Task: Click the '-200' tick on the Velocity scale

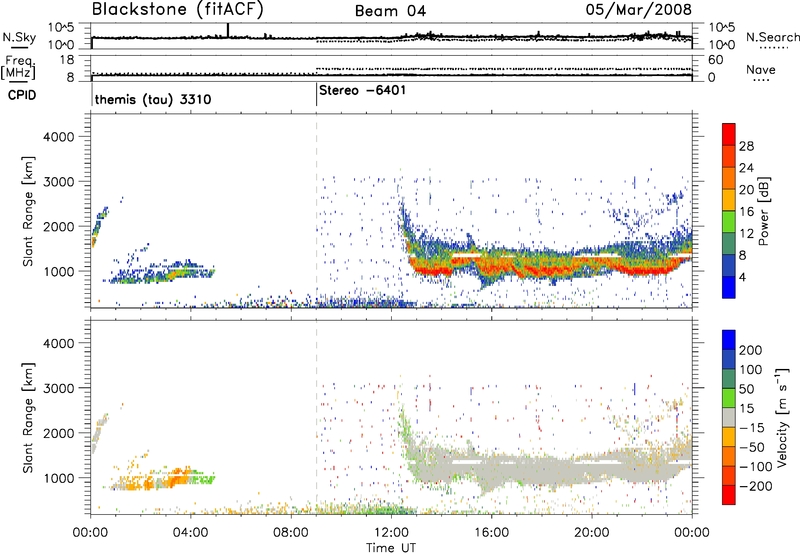Action: [755, 487]
